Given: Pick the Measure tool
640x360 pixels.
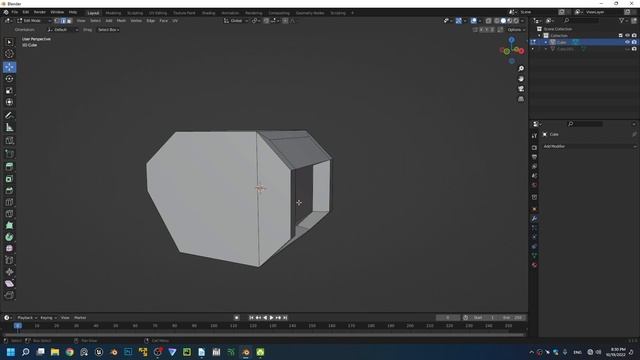Looking at the screenshot, I should click(x=9, y=127).
